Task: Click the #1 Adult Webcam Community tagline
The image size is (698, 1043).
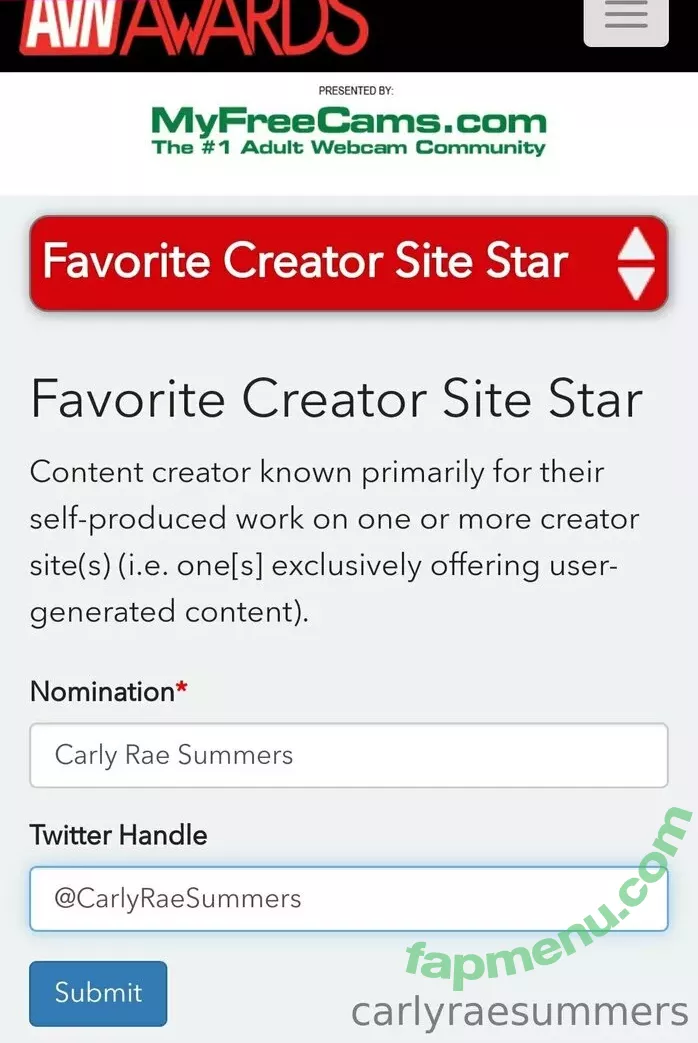Action: pos(349,147)
